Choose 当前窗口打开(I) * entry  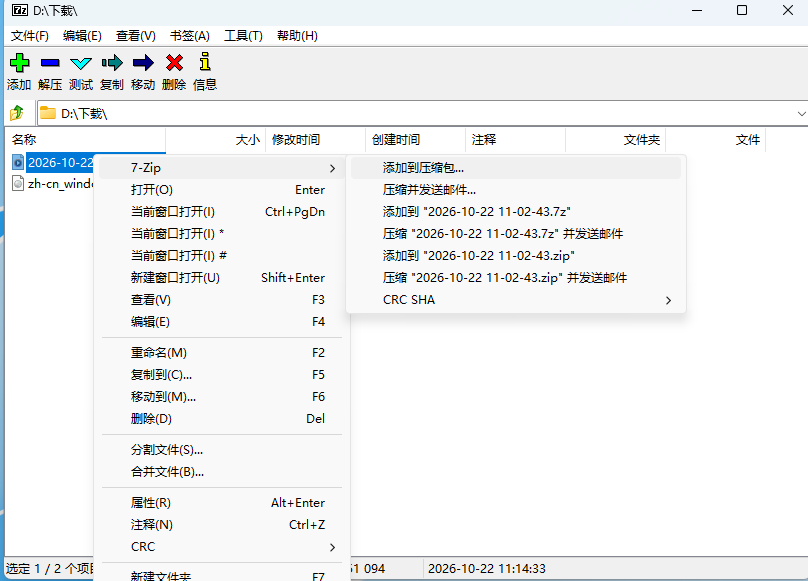point(222,234)
